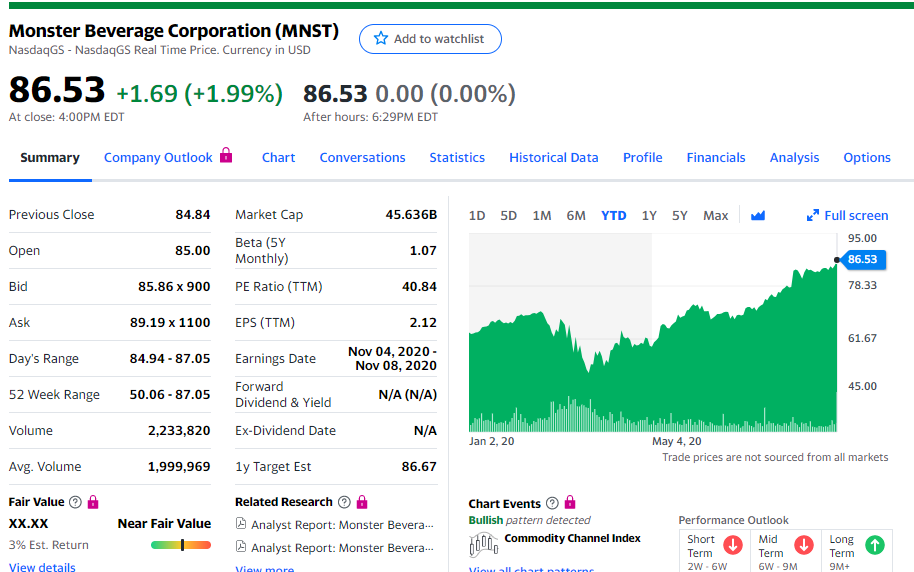Open the second Analyst Report link
The width and height of the screenshot is (914, 572).
point(342,548)
